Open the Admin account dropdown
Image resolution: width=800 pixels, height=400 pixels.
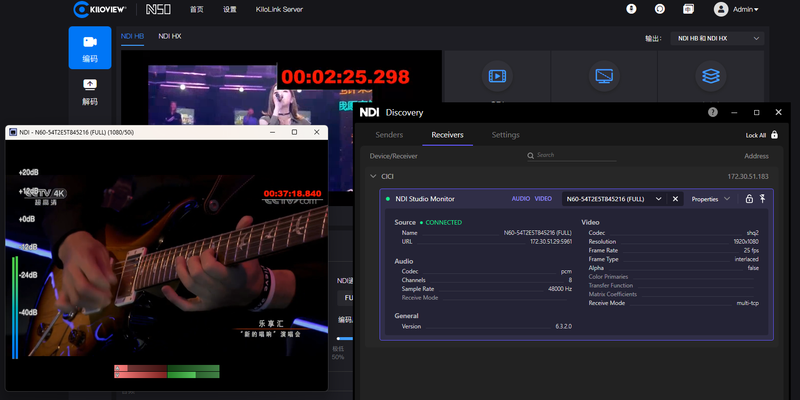(745, 9)
